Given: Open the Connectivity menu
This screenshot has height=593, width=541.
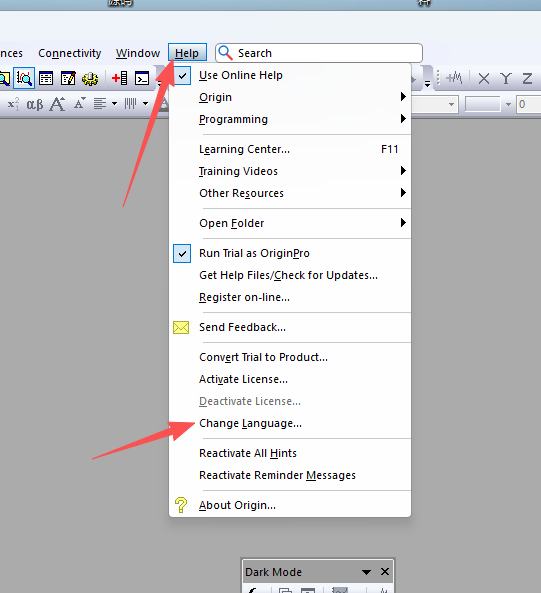Looking at the screenshot, I should pos(70,53).
